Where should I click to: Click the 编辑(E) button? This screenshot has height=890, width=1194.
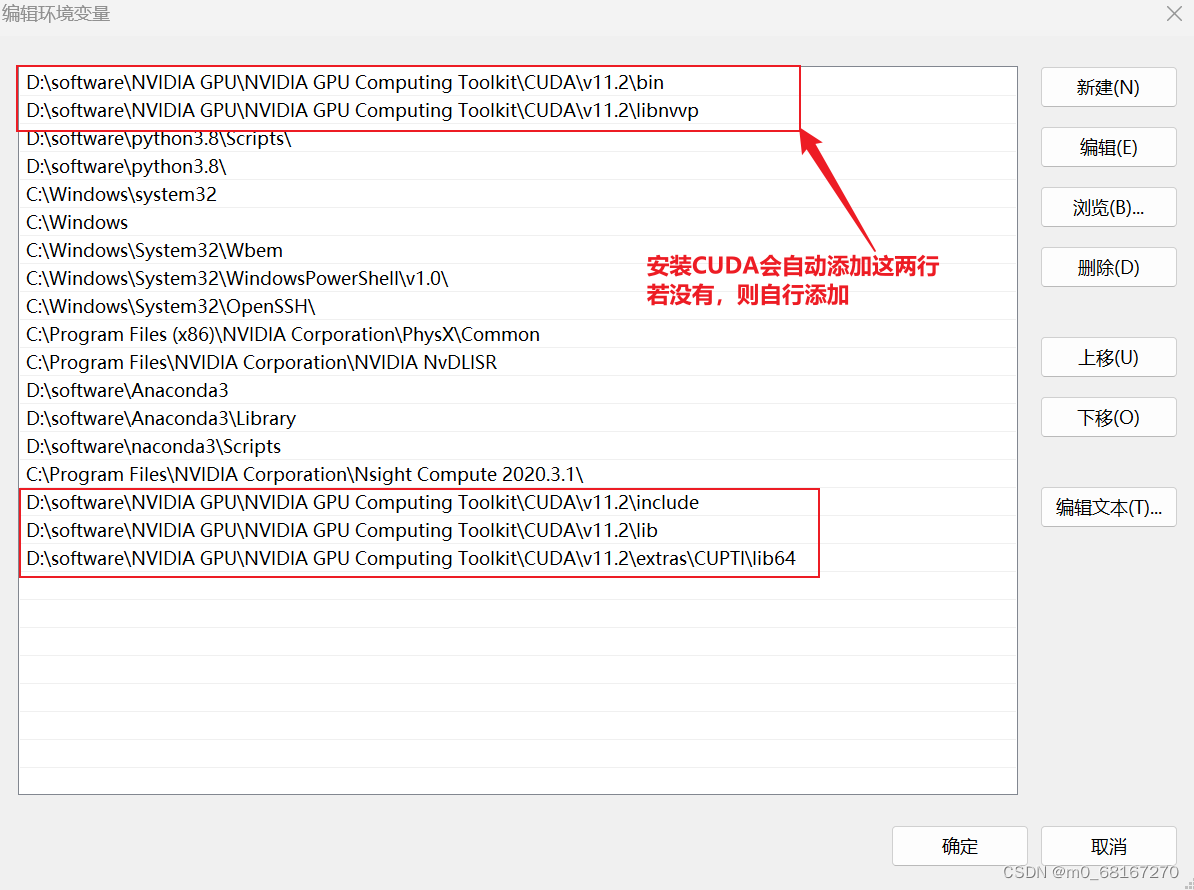pos(1108,147)
